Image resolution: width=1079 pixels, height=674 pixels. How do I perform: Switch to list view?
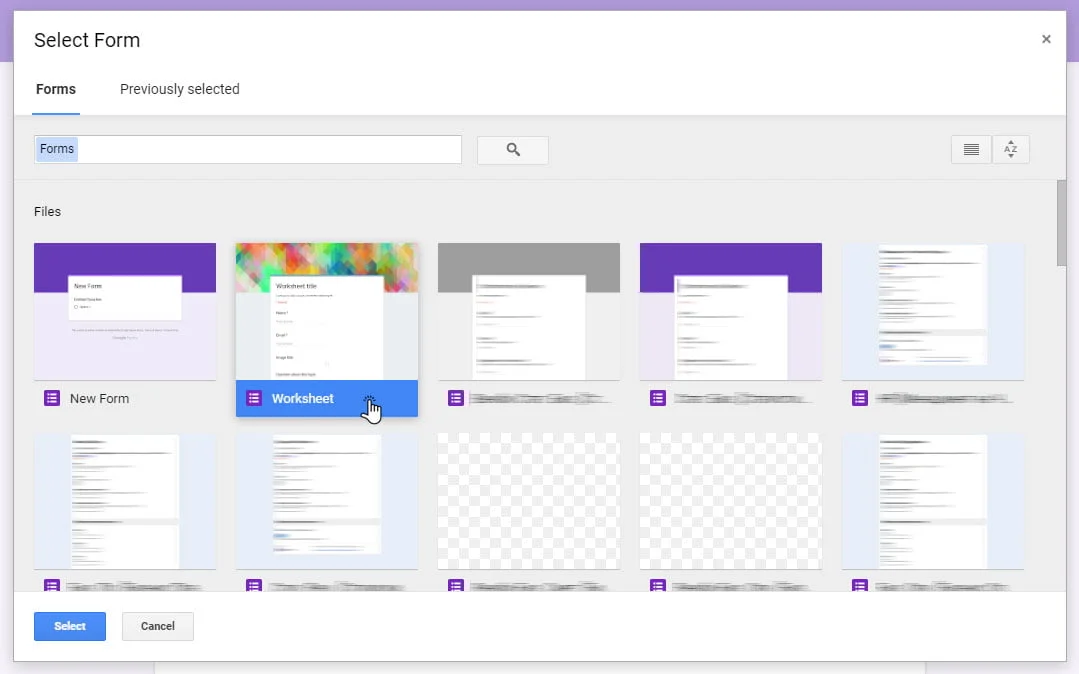coord(971,149)
